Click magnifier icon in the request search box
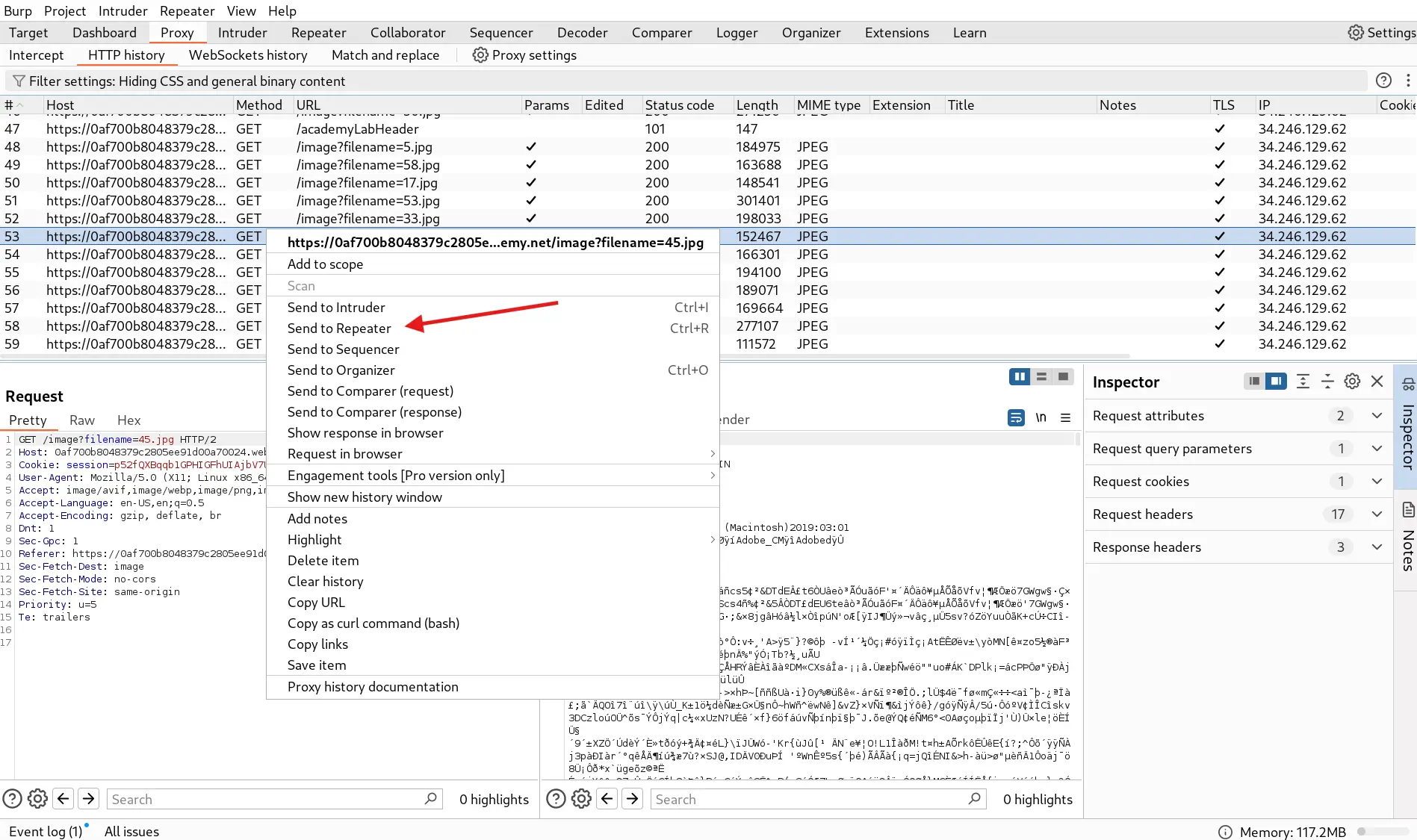The image size is (1417, 840). coord(430,799)
